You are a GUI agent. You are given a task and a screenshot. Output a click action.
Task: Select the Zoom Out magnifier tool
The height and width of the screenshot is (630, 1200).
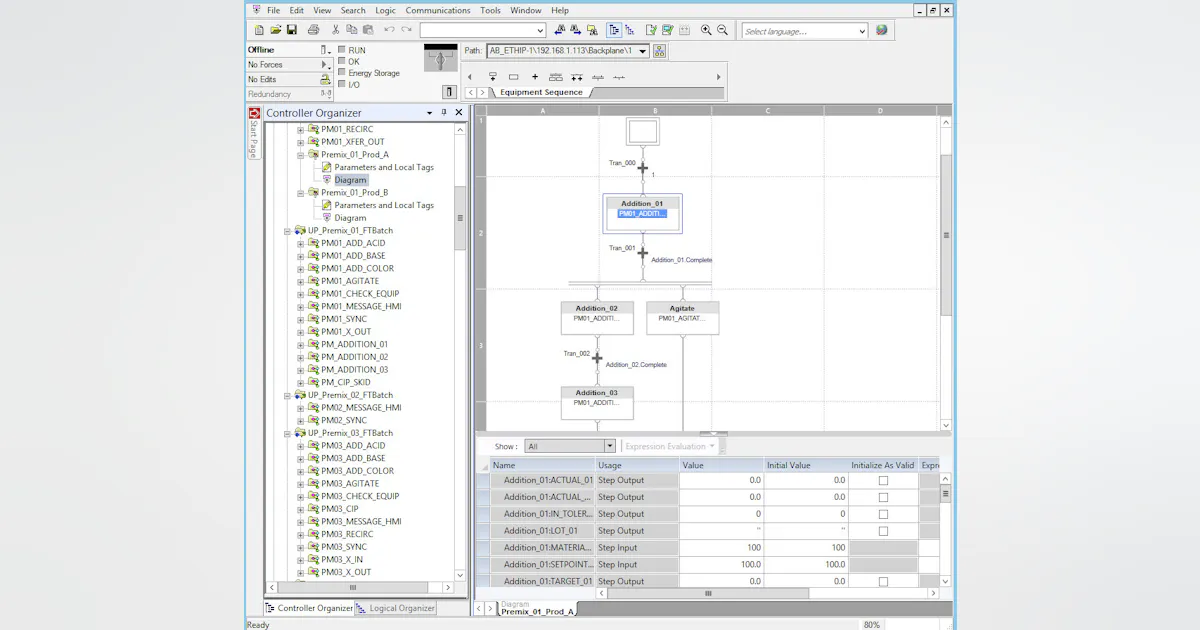[x=721, y=30]
